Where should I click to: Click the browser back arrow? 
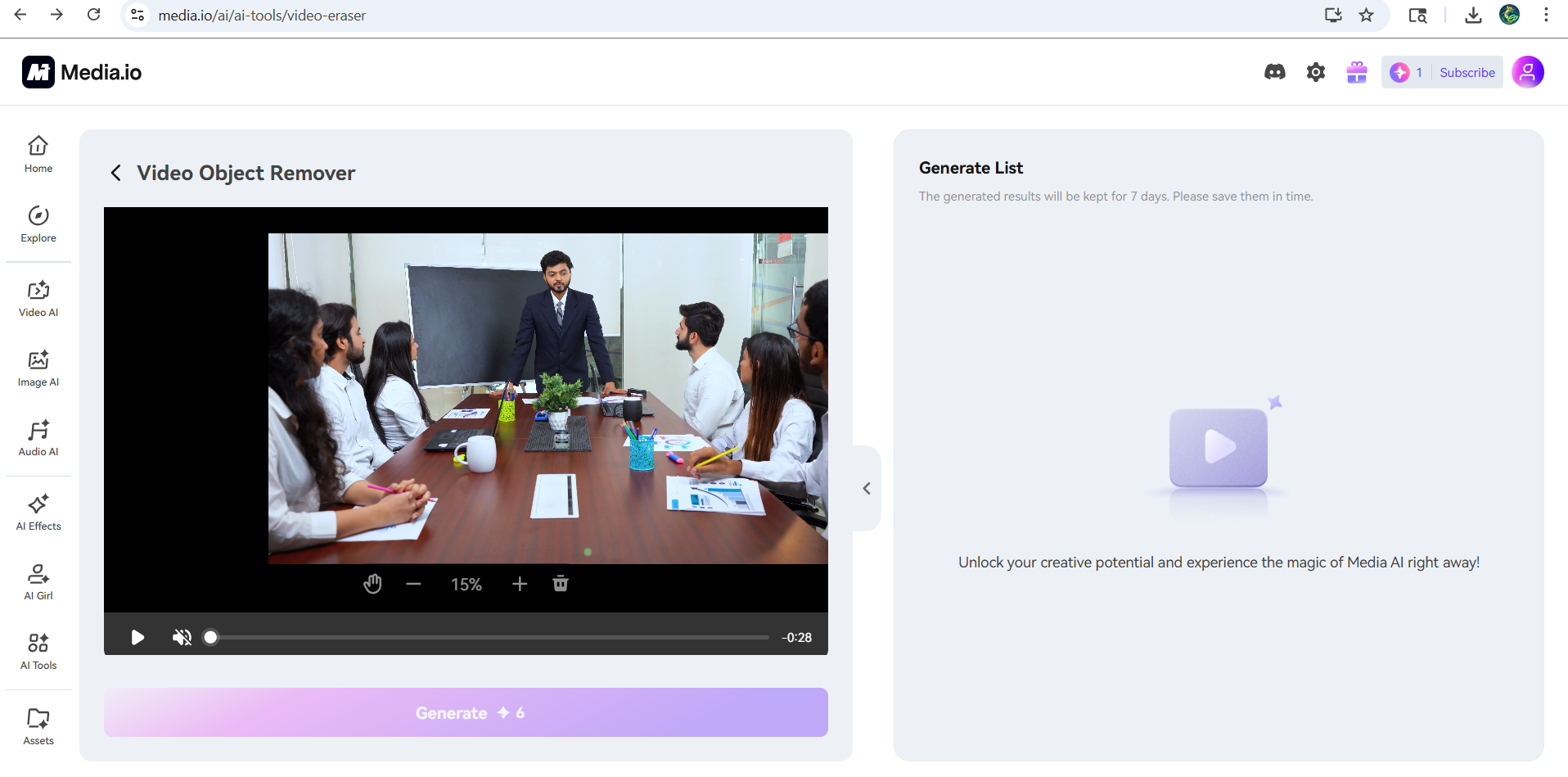20,15
